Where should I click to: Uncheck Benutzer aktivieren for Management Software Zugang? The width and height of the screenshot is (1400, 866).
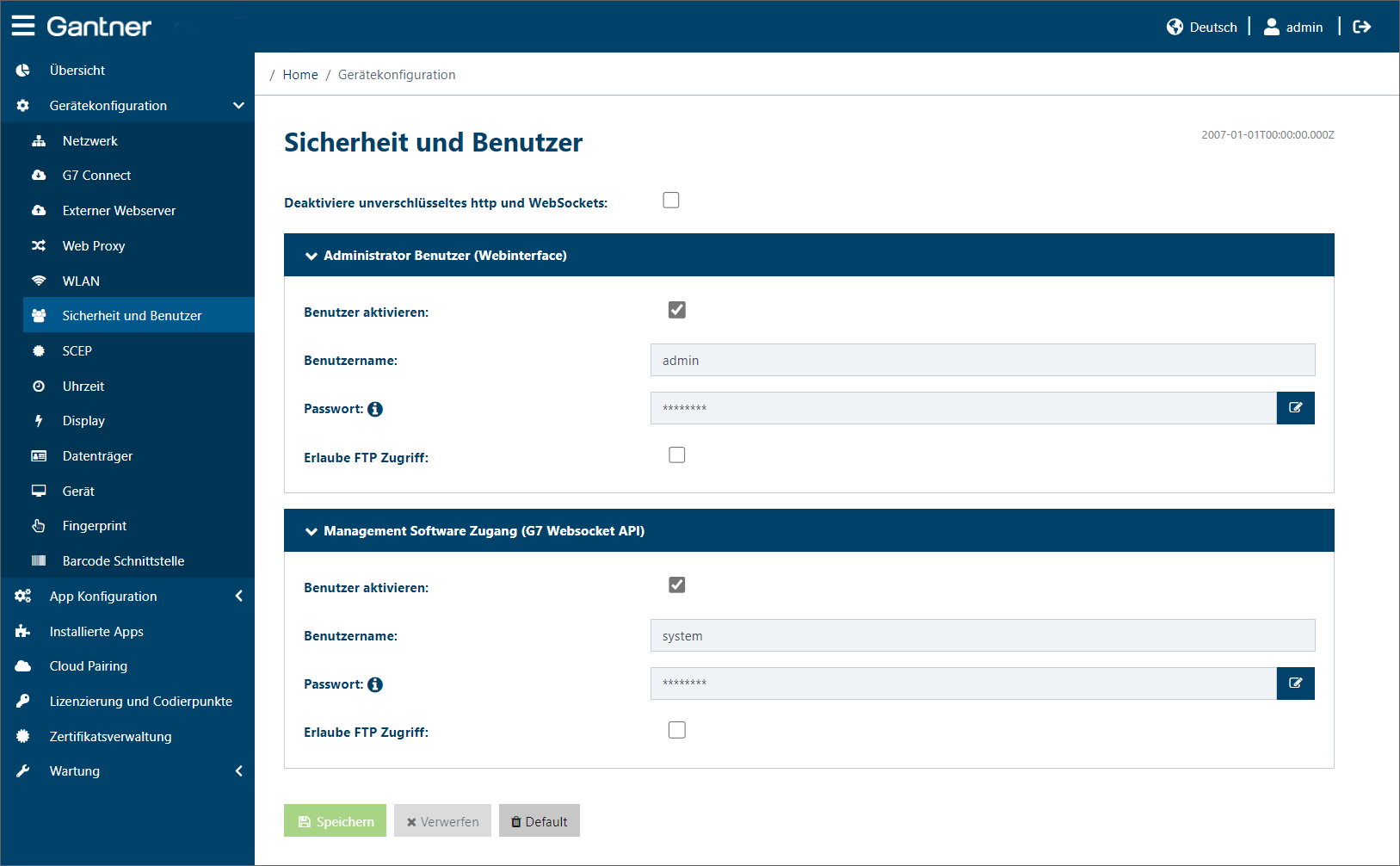click(677, 585)
